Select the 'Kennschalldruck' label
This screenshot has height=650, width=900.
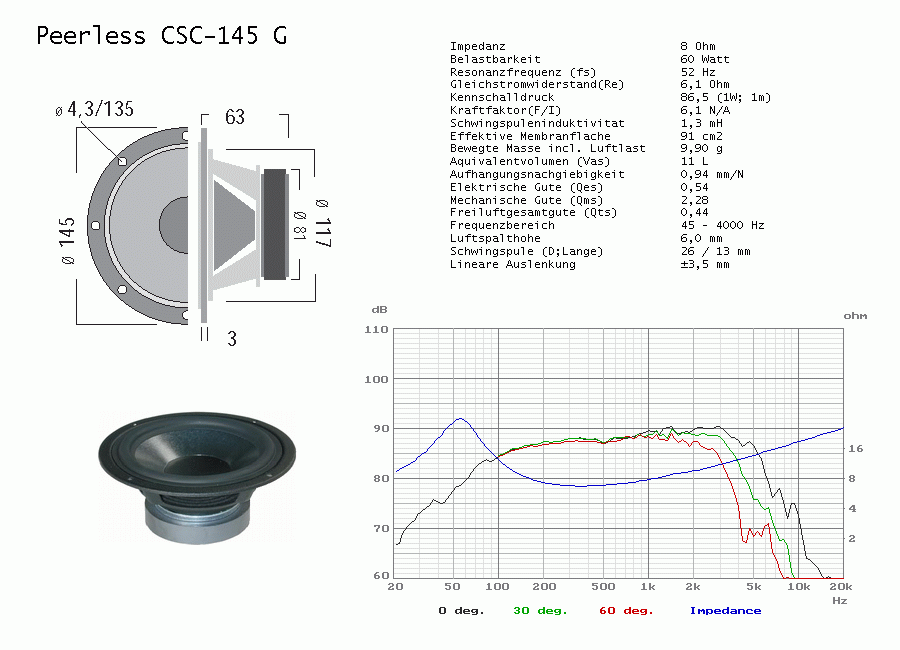click(502, 98)
